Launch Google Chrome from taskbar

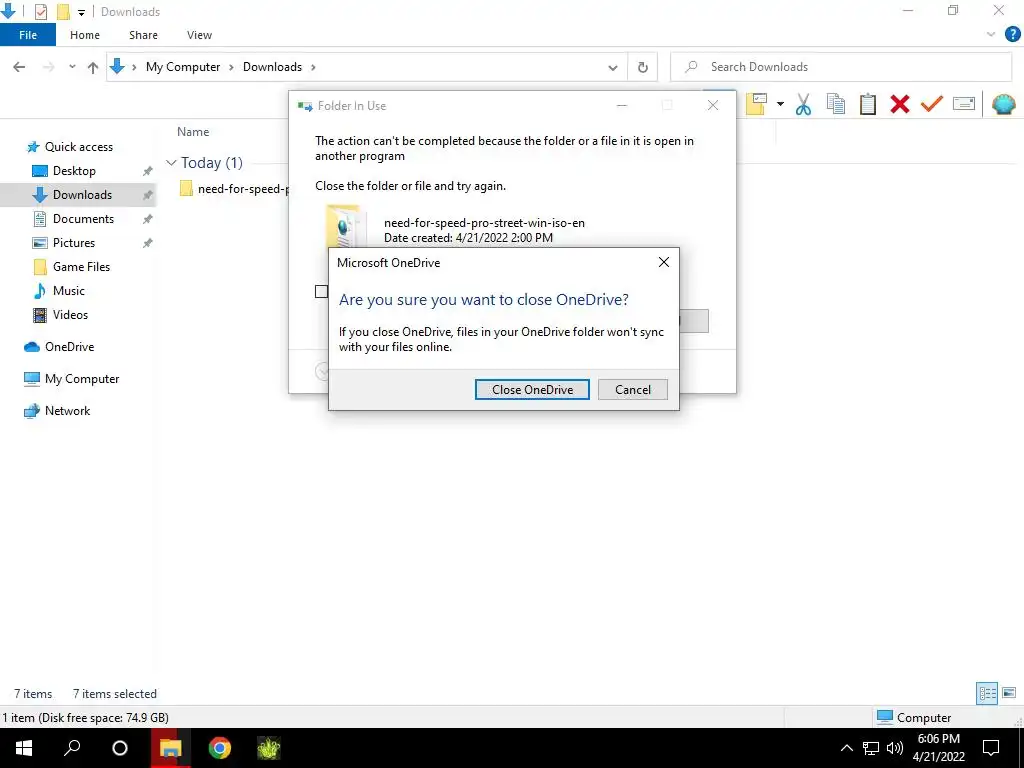tap(219, 748)
